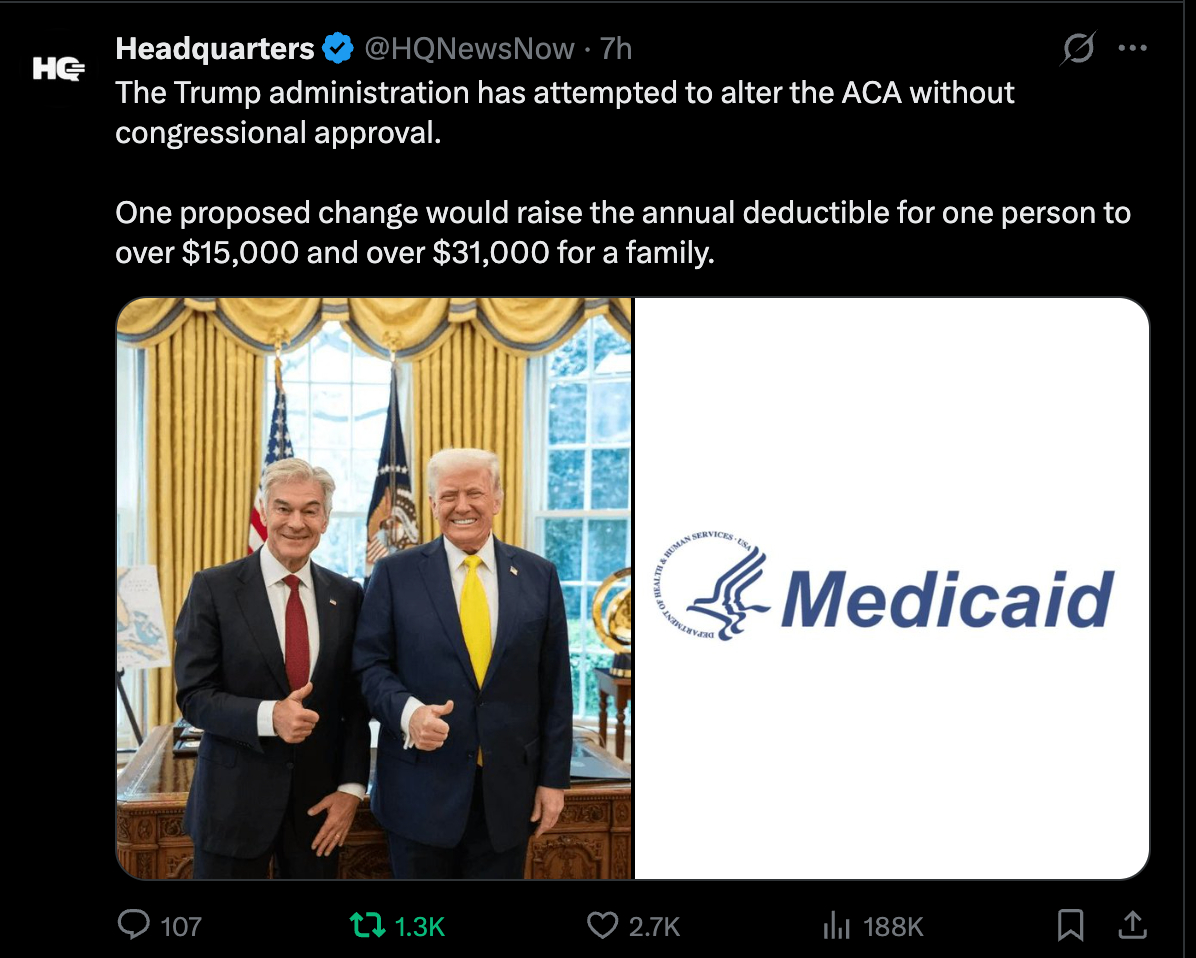The image size is (1196, 958).
Task: Open the view analytics bar-chart icon
Action: pos(837,925)
